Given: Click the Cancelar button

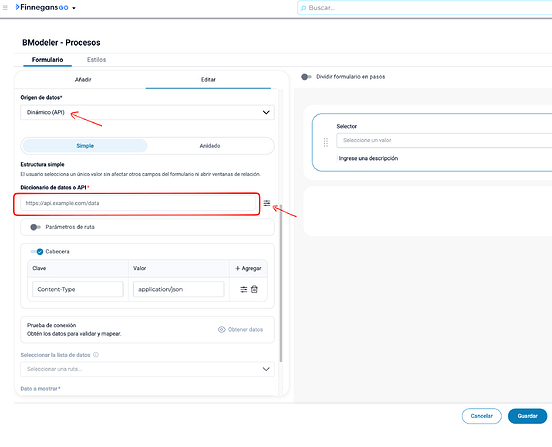Looking at the screenshot, I should [x=482, y=416].
